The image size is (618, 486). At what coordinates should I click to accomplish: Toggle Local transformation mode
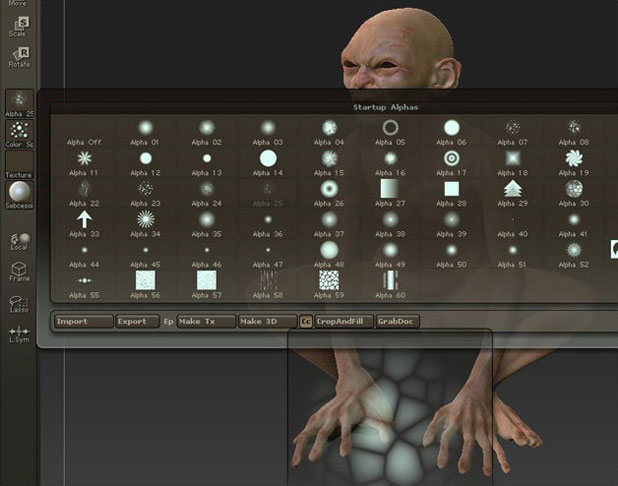19,242
